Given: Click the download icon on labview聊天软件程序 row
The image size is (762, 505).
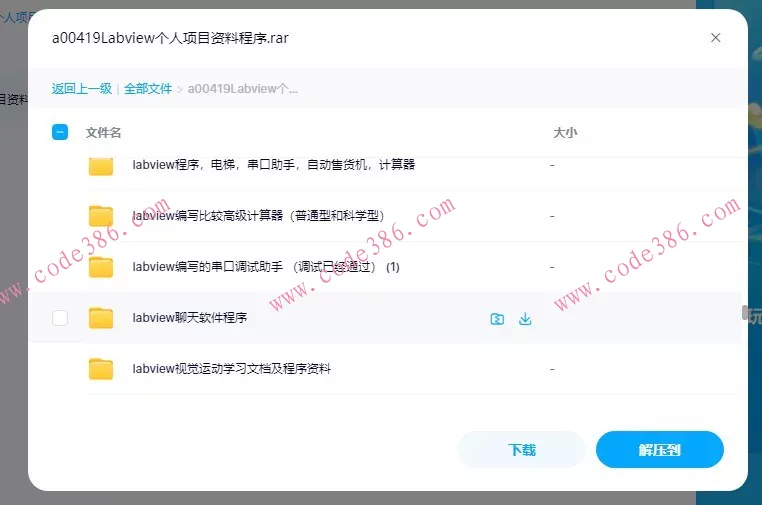Looking at the screenshot, I should (525, 319).
